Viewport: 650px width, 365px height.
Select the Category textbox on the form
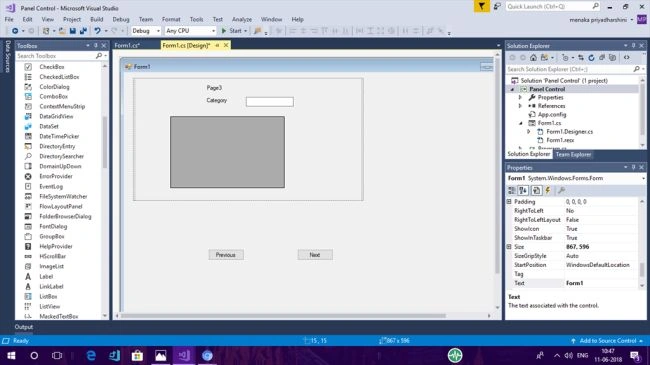pos(269,102)
